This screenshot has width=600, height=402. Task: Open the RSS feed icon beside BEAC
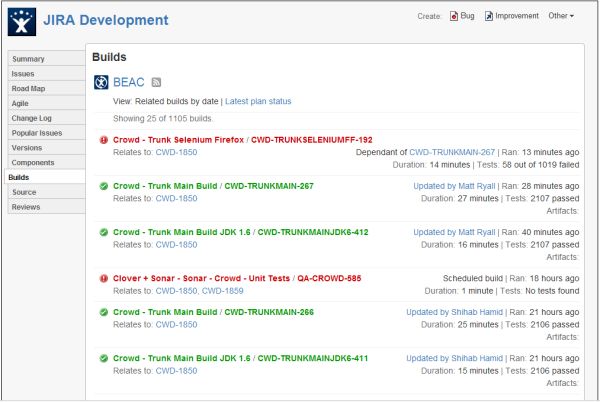point(156,82)
